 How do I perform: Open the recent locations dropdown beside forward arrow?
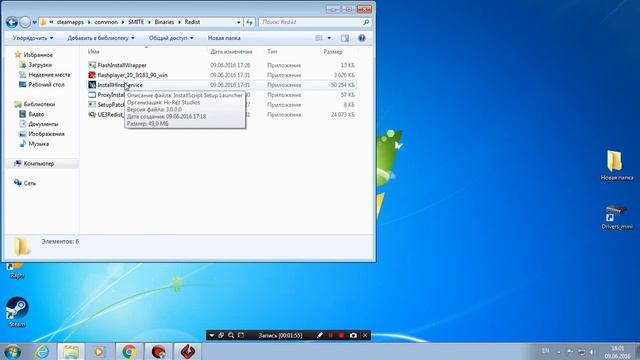(35, 22)
